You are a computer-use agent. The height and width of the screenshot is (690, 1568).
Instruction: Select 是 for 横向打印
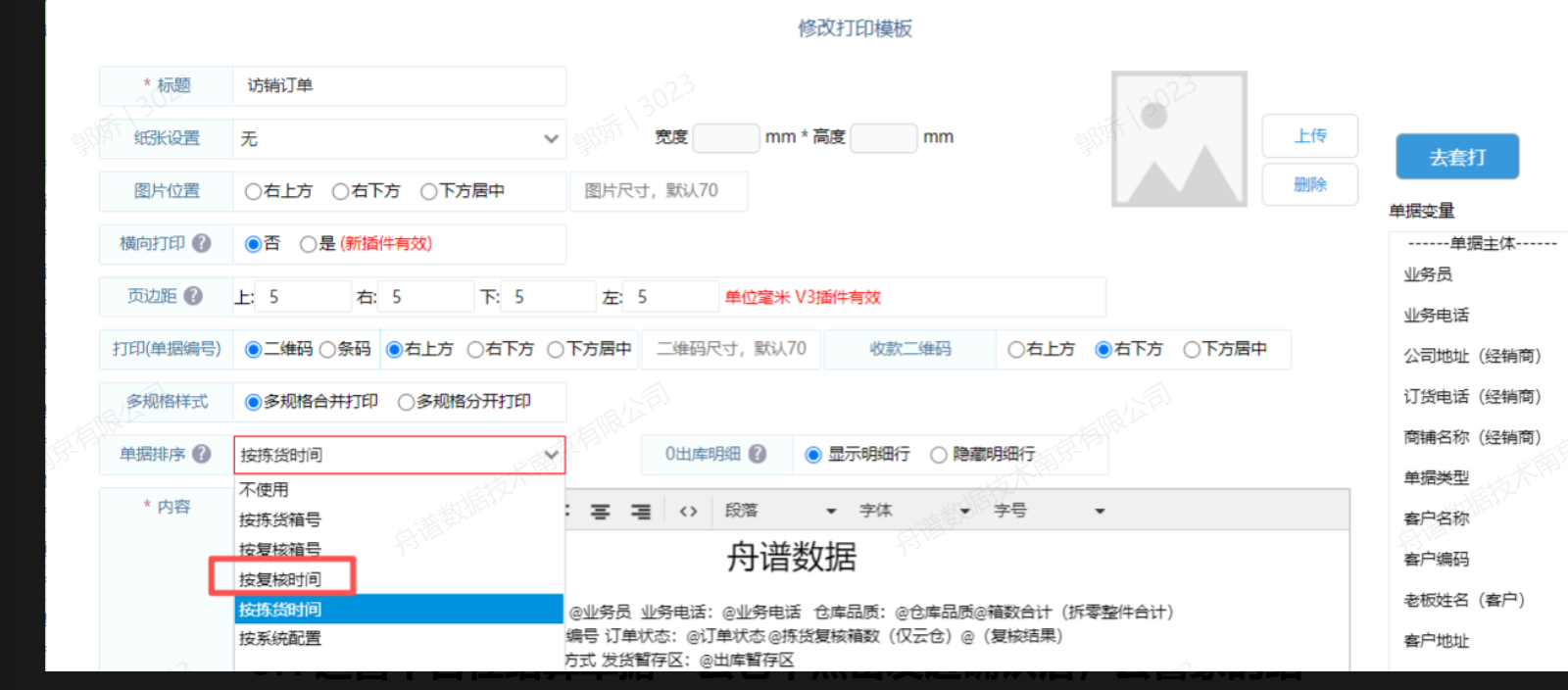[x=309, y=244]
